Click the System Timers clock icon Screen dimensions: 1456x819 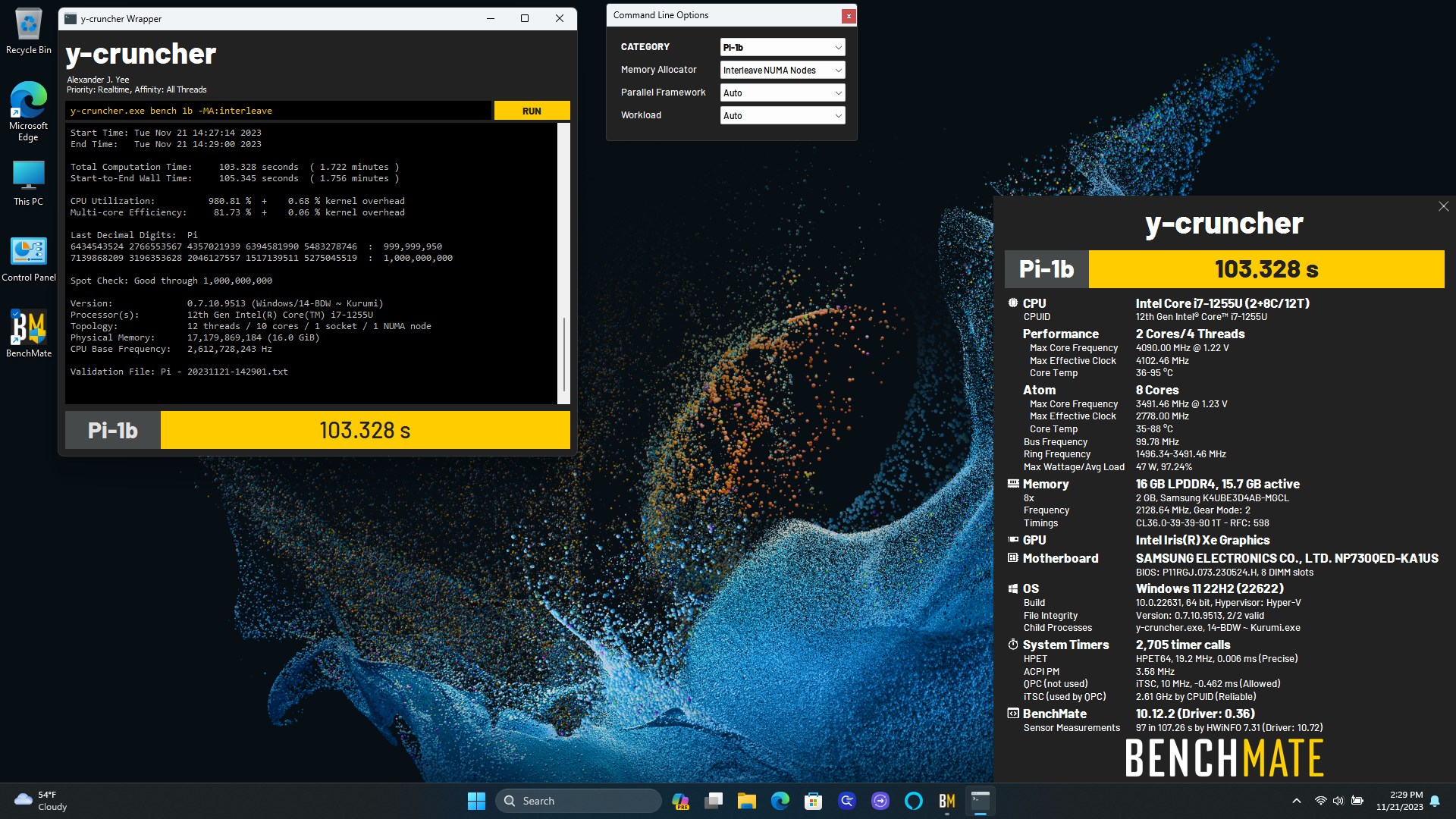coord(1013,644)
